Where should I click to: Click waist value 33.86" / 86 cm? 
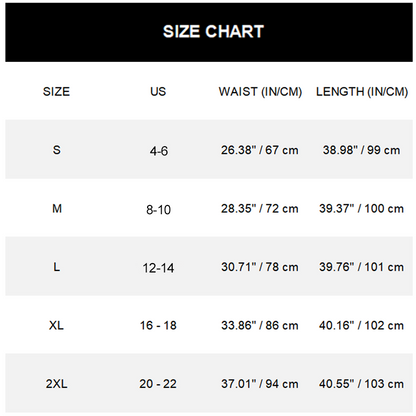pos(260,325)
